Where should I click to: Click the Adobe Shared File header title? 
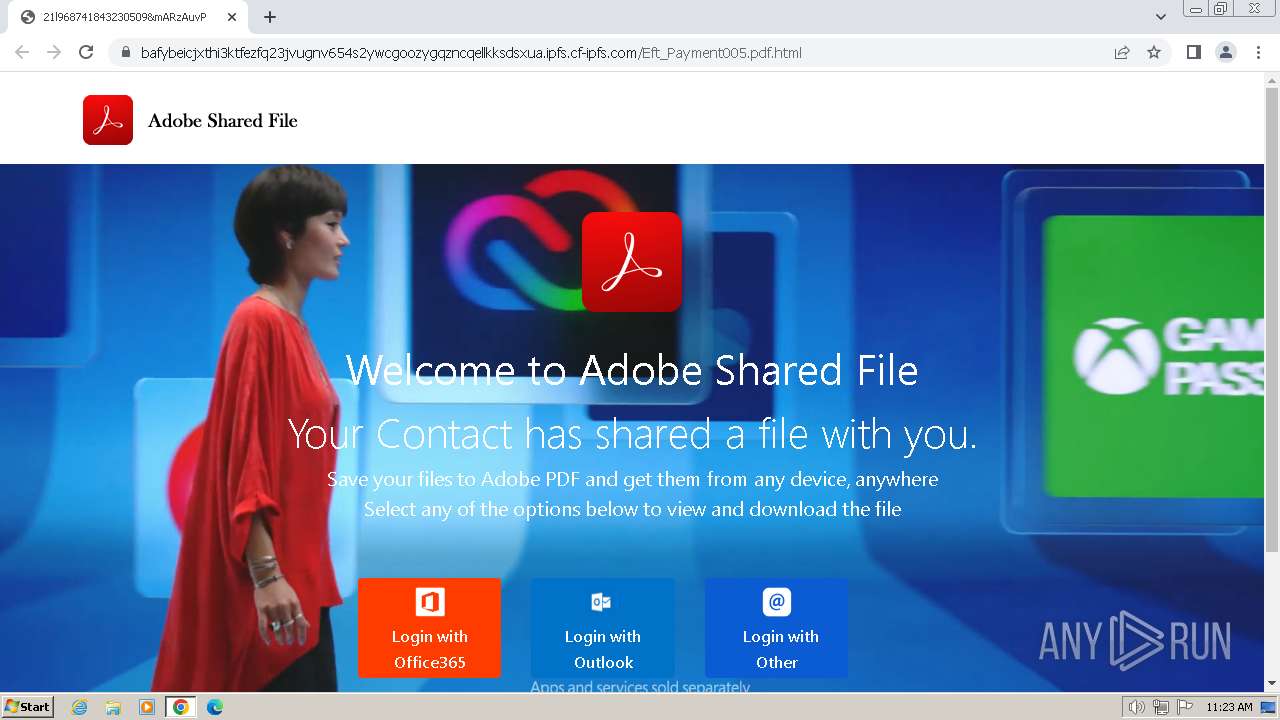pos(223,121)
